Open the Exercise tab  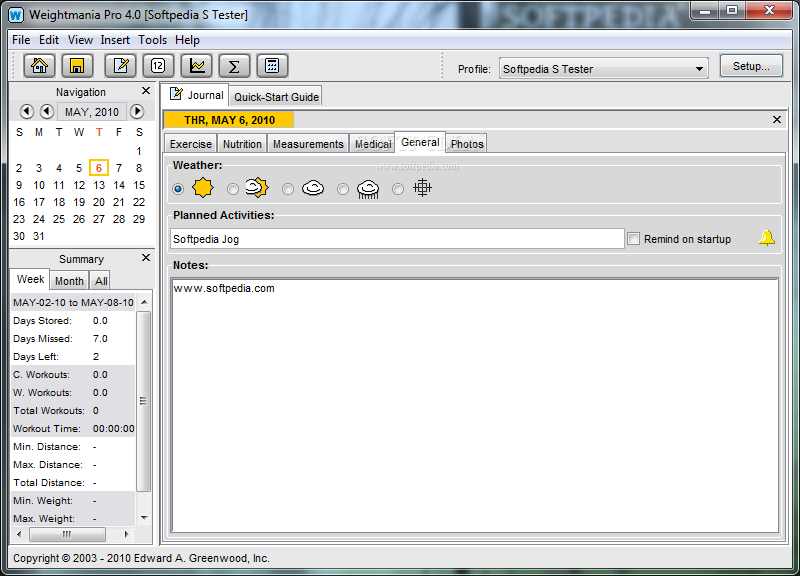pos(191,144)
